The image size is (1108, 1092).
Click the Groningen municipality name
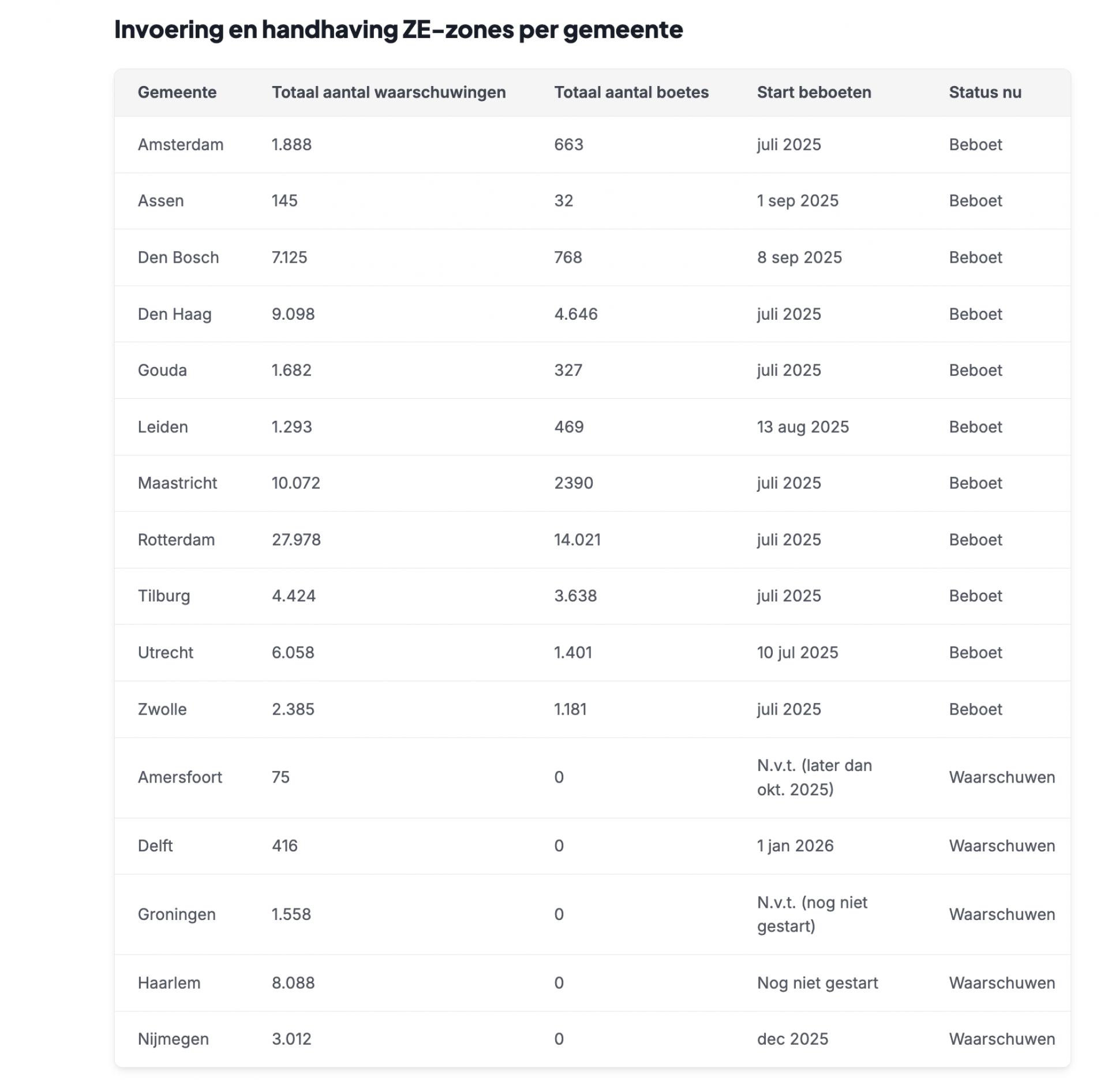[177, 914]
